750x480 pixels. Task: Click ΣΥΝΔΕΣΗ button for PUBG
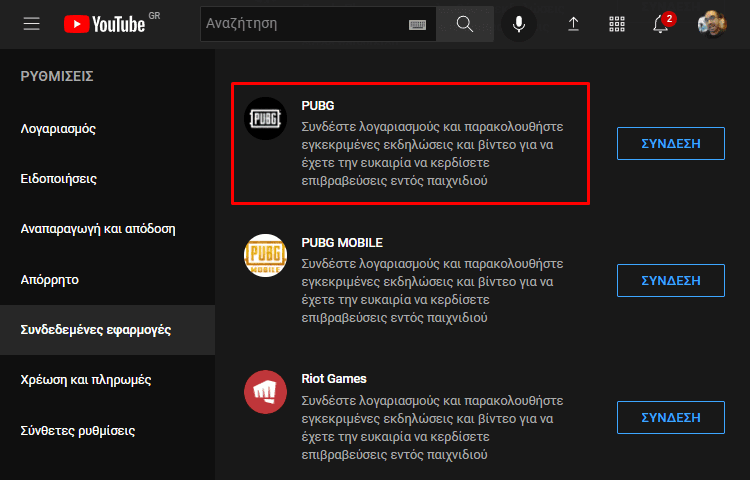point(671,143)
